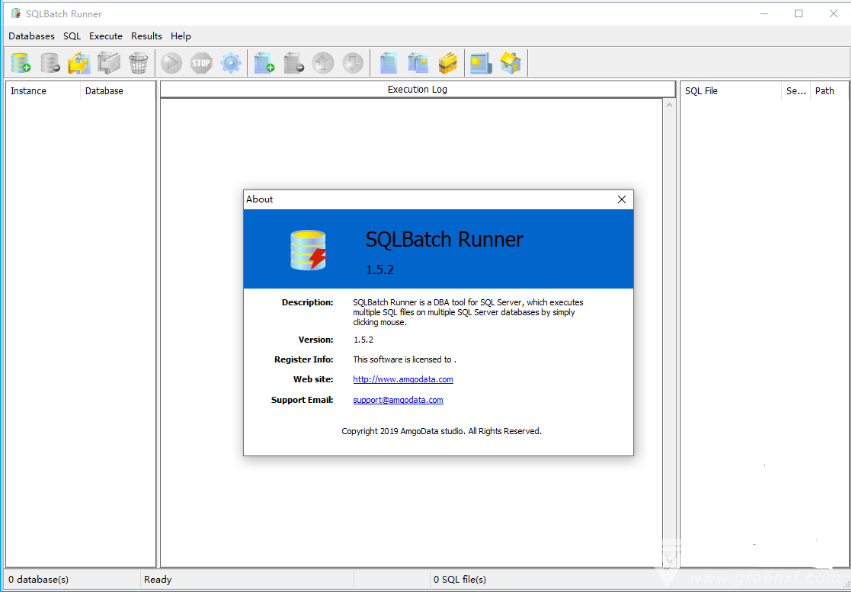This screenshot has height=592, width=851.
Task: Click the "Description:" label in About dialog
Action: [307, 302]
